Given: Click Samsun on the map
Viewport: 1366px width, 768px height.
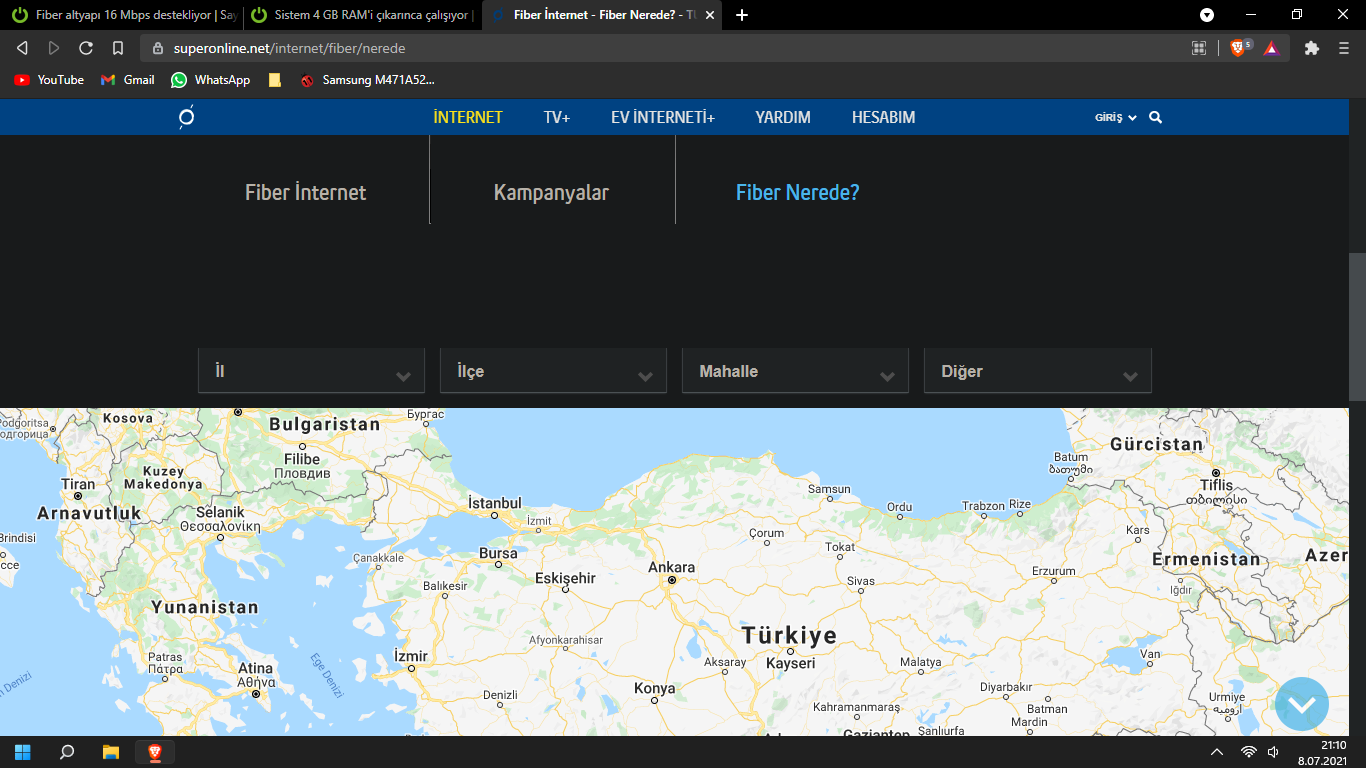Looking at the screenshot, I should pyautogui.click(x=829, y=489).
